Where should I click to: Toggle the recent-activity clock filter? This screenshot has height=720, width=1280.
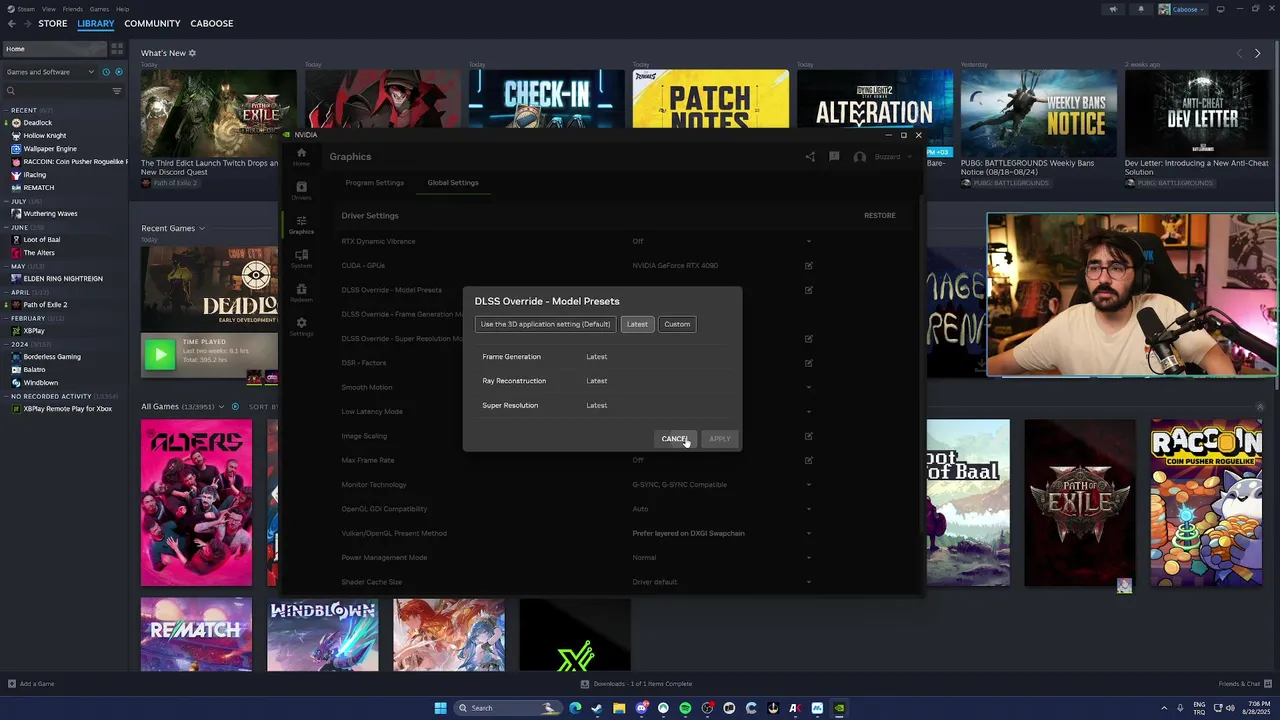[106, 72]
